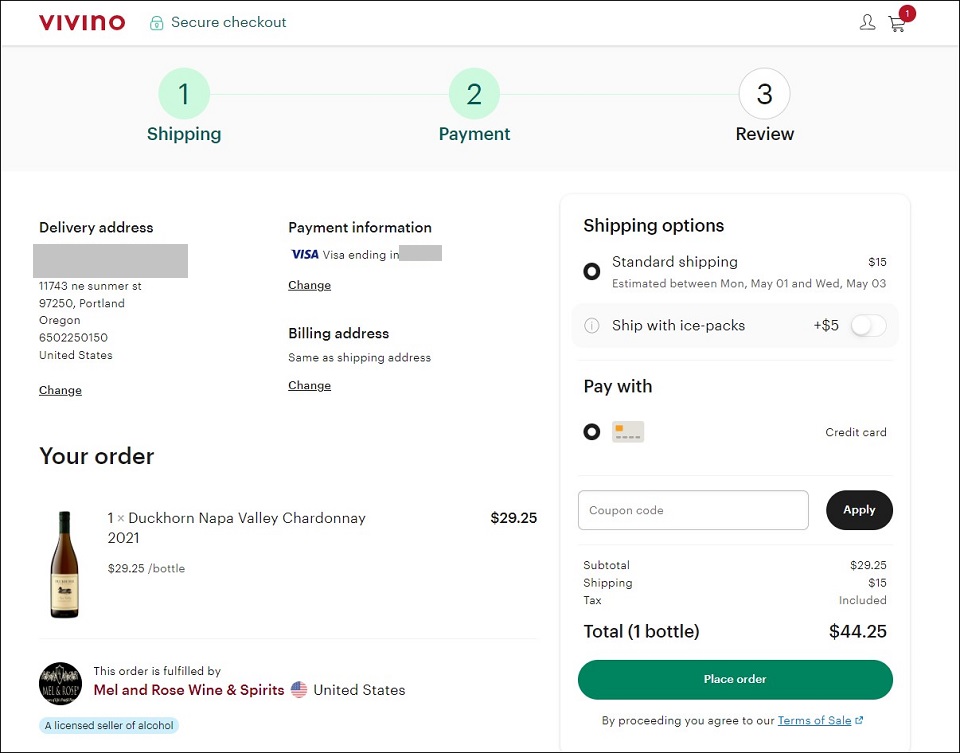Click the '+$5' ice-pack price

(826, 326)
